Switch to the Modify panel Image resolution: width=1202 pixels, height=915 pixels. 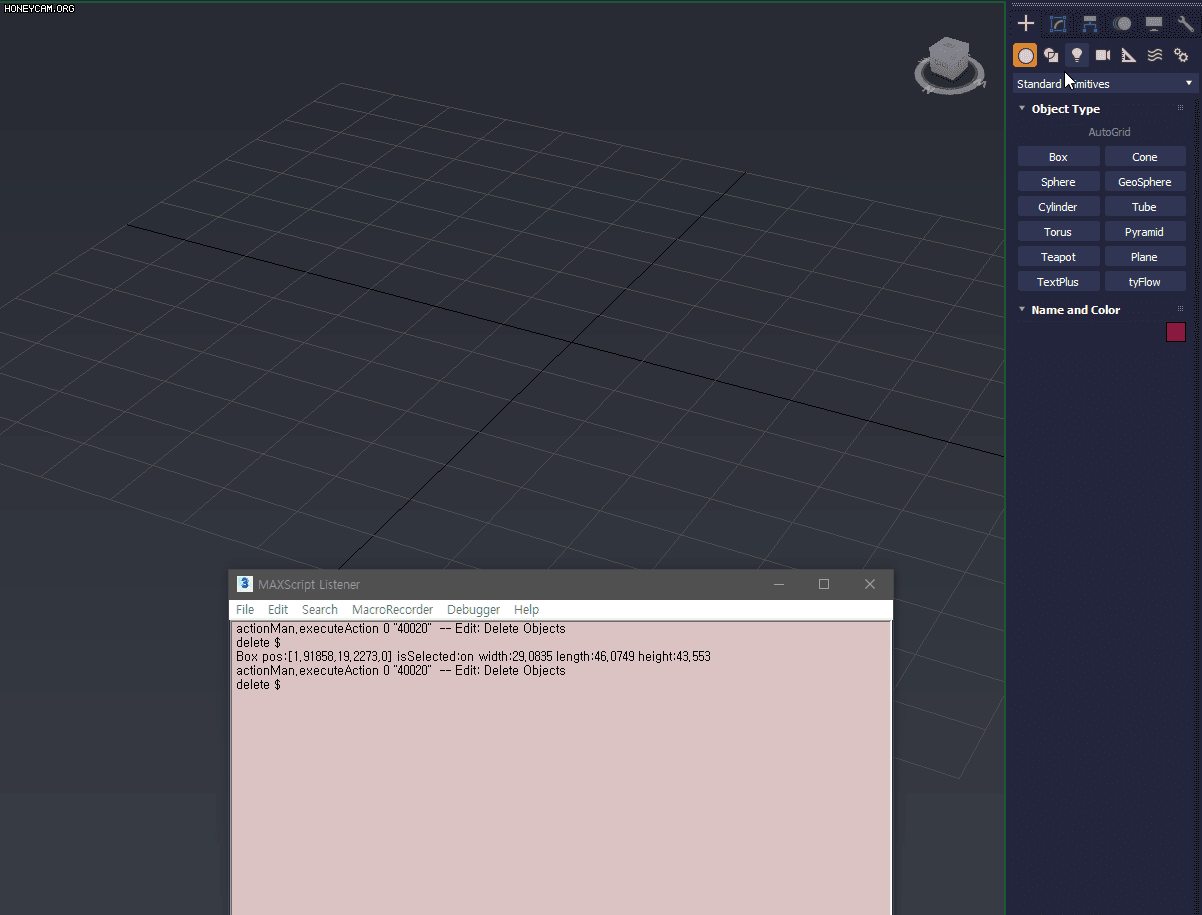[x=1057, y=23]
